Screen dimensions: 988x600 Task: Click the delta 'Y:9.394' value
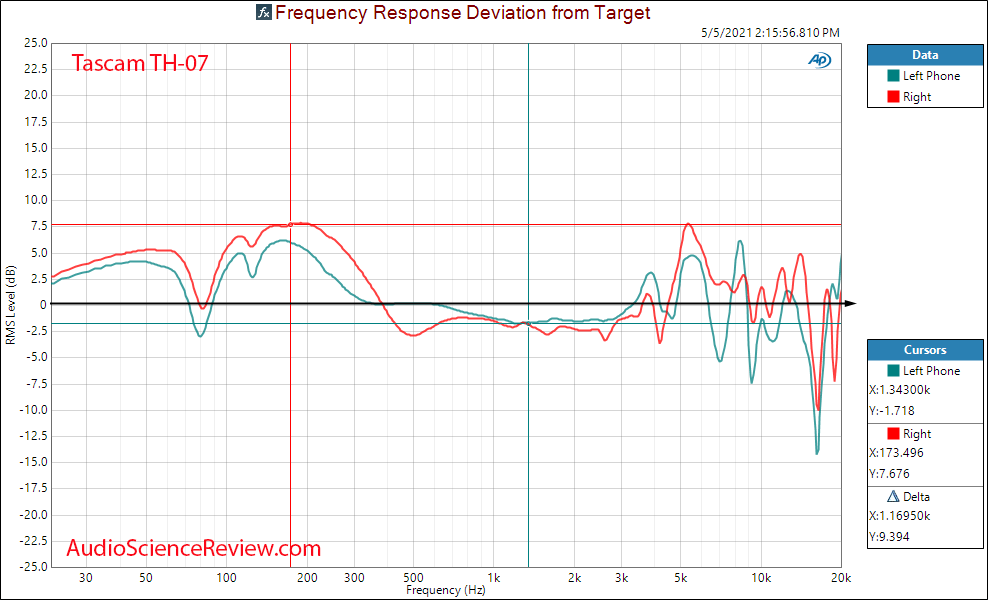tap(890, 536)
